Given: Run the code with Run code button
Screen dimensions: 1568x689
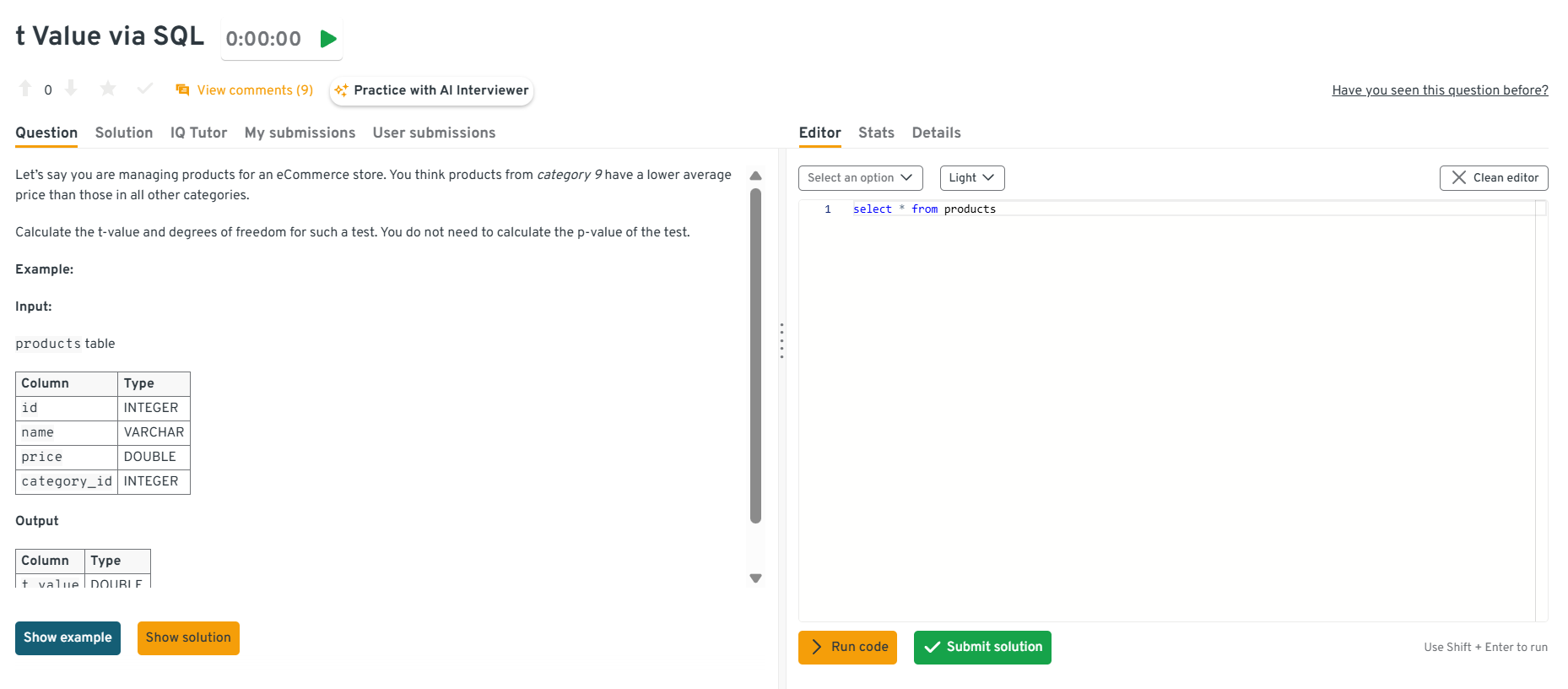Looking at the screenshot, I should coord(847,648).
